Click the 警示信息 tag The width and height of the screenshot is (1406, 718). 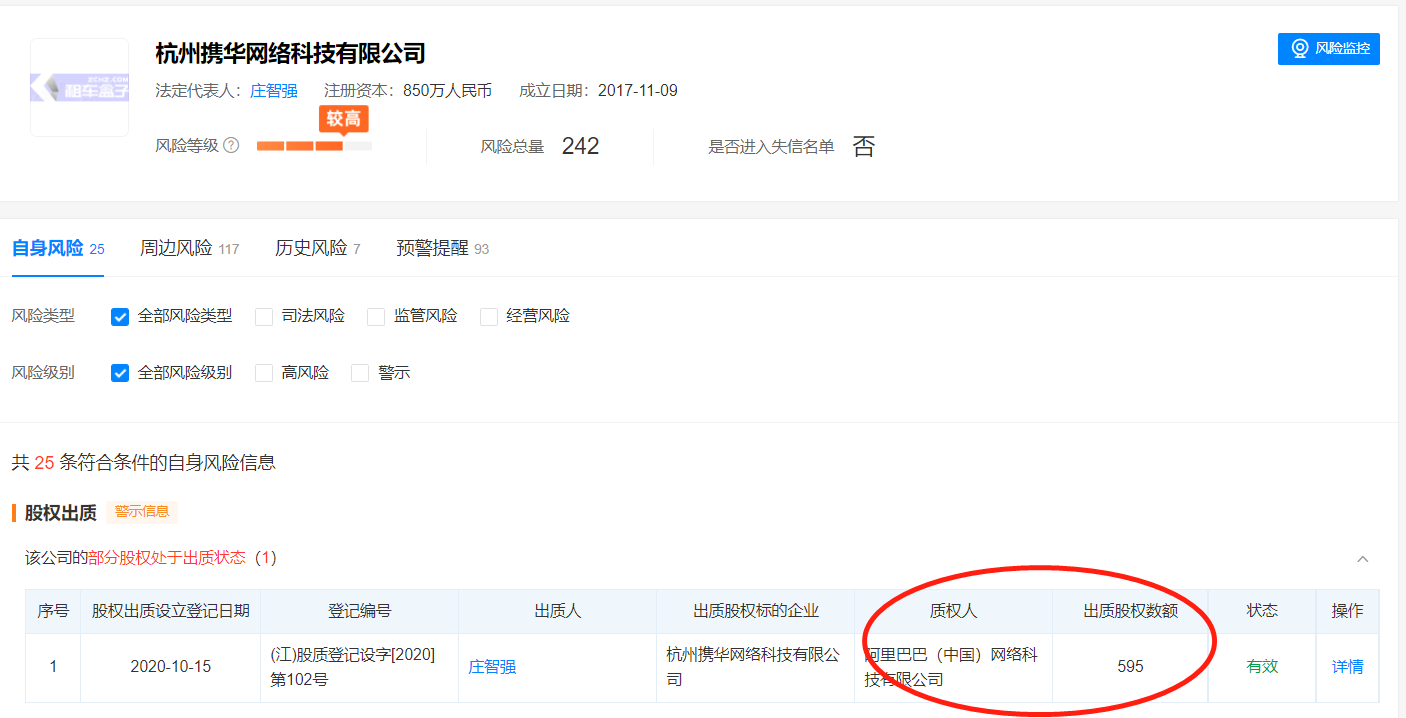[142, 512]
